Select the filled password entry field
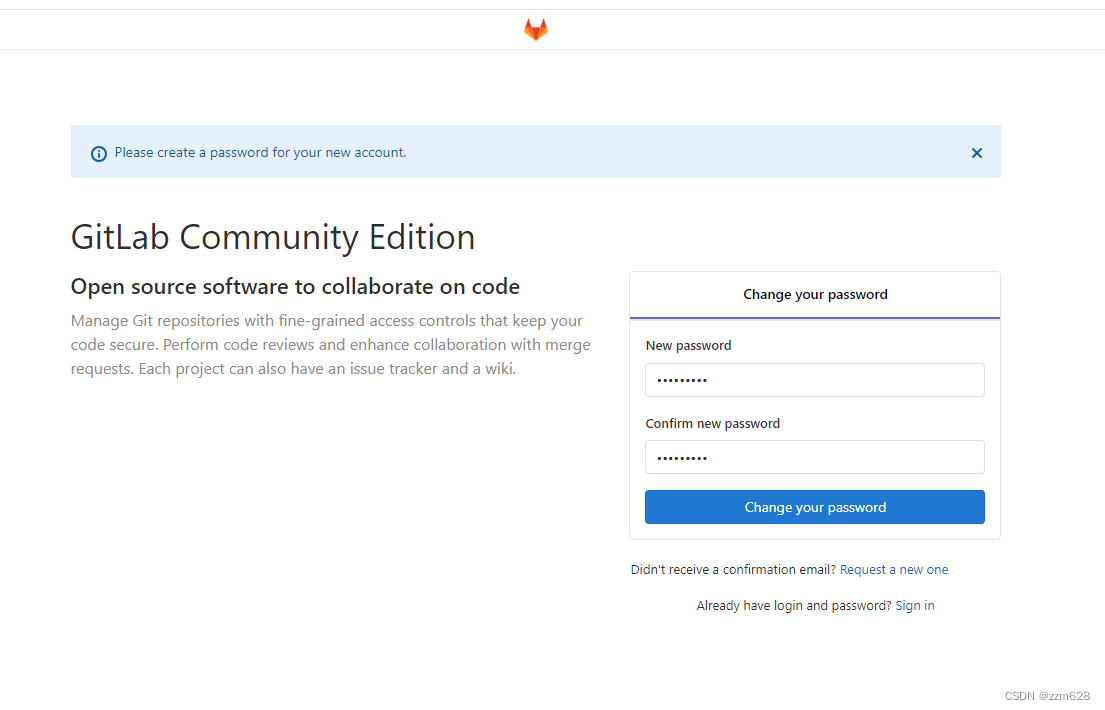Image resolution: width=1105 pixels, height=710 pixels. click(815, 380)
